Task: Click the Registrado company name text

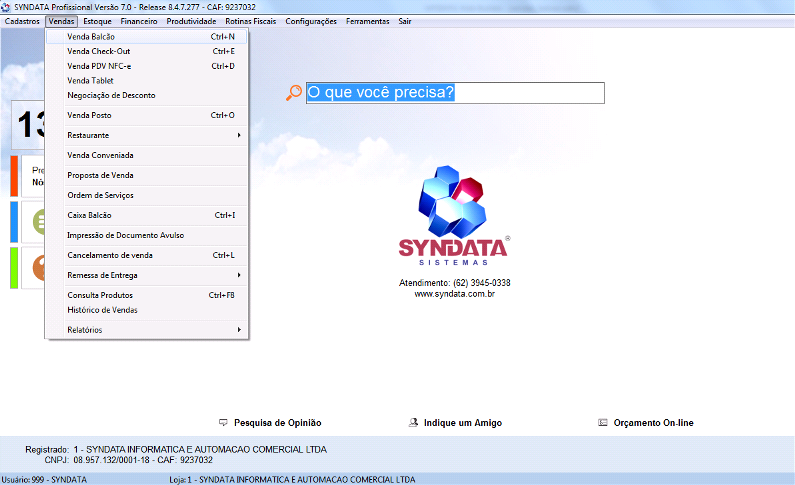Action: (x=176, y=450)
